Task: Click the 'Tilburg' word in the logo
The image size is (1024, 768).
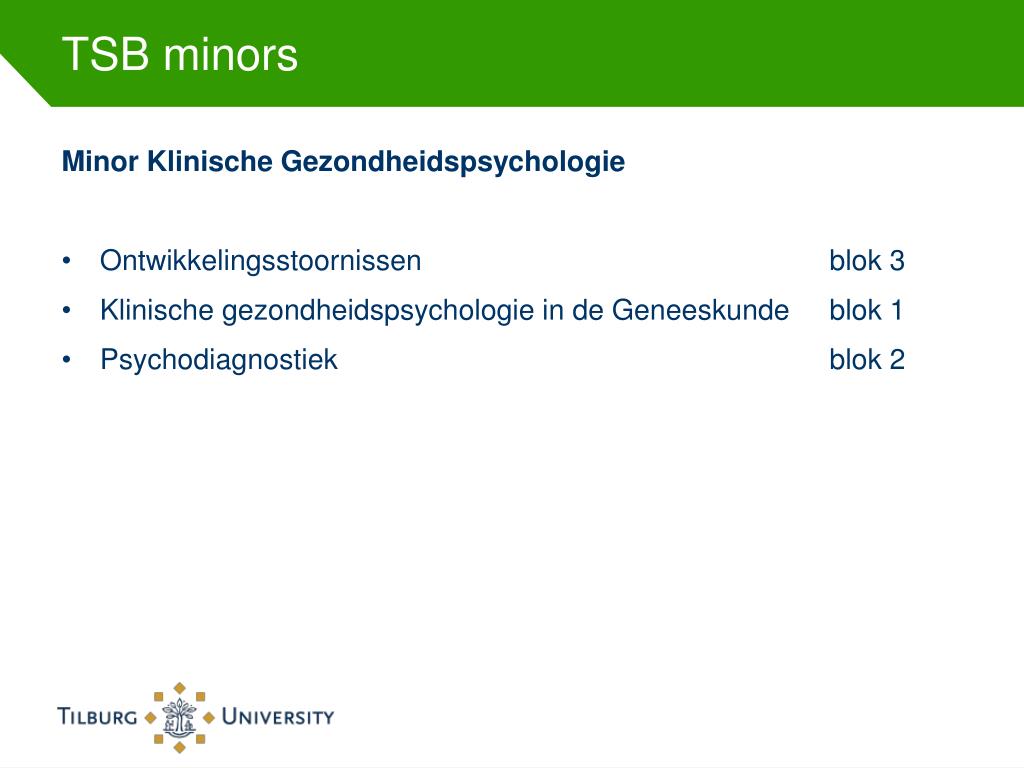Action: tap(97, 716)
